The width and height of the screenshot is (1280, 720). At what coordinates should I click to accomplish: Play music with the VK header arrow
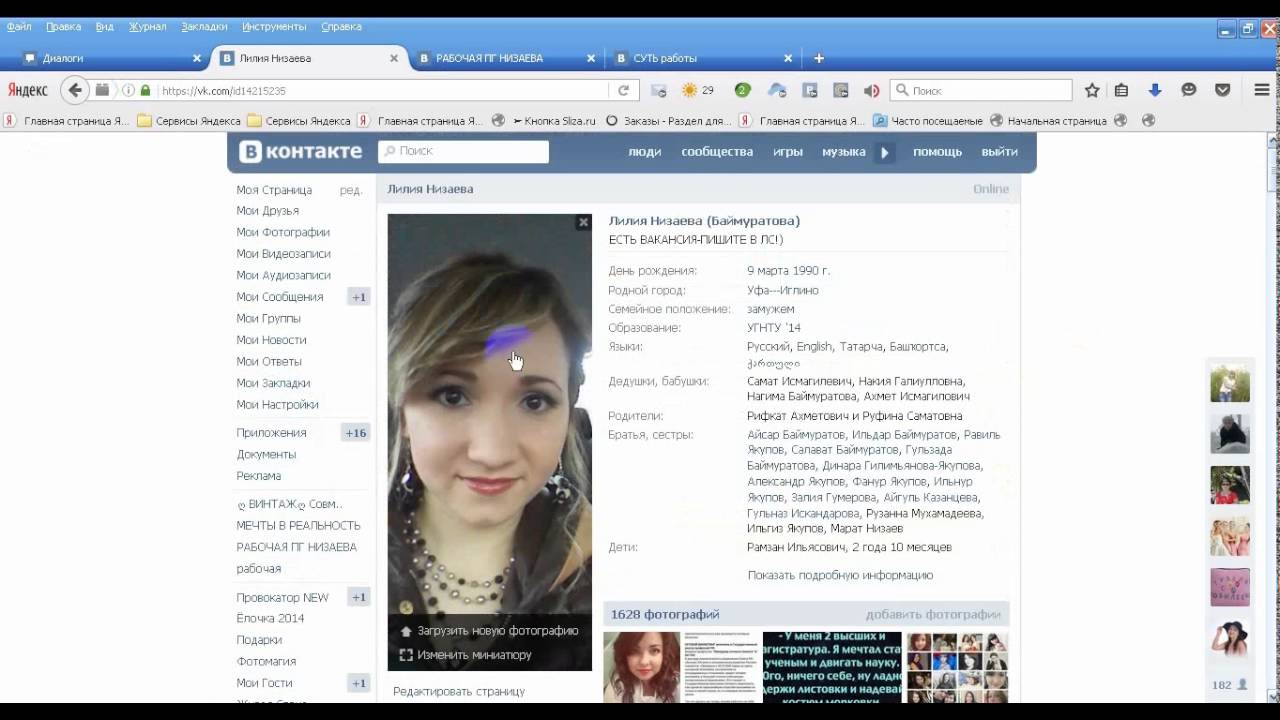(x=884, y=152)
